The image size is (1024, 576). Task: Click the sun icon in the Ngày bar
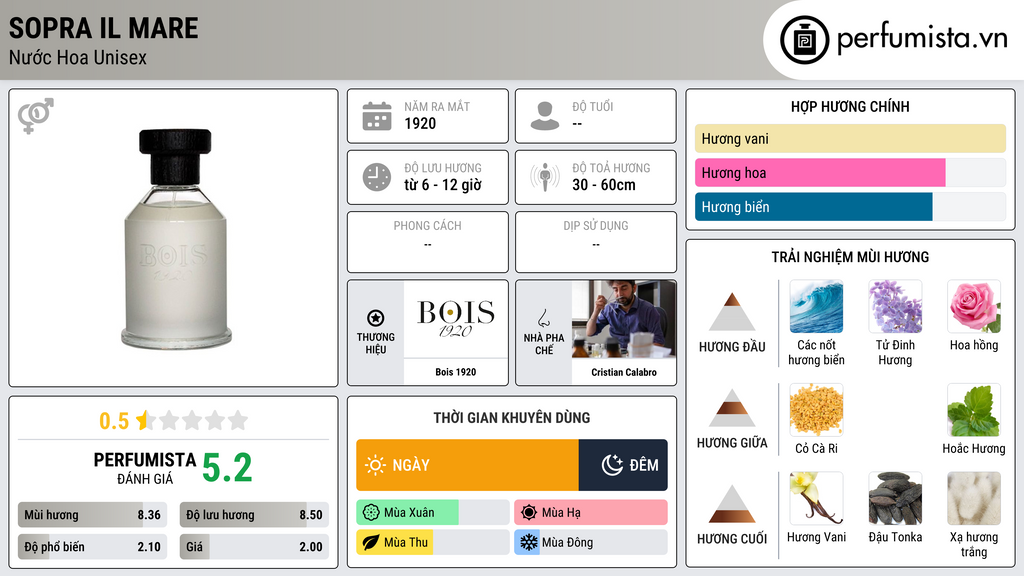376,465
